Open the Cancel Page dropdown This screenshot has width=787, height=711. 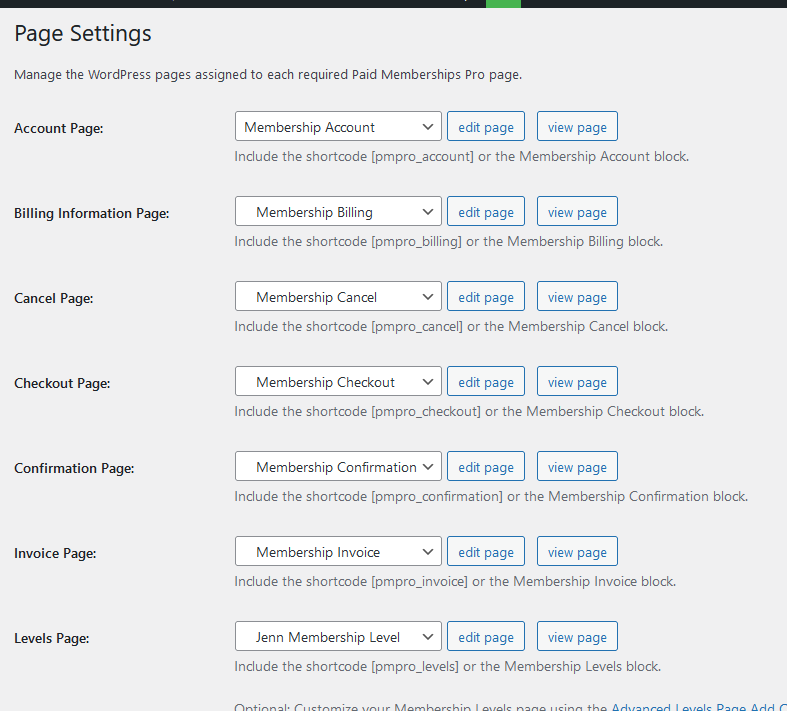tap(338, 296)
